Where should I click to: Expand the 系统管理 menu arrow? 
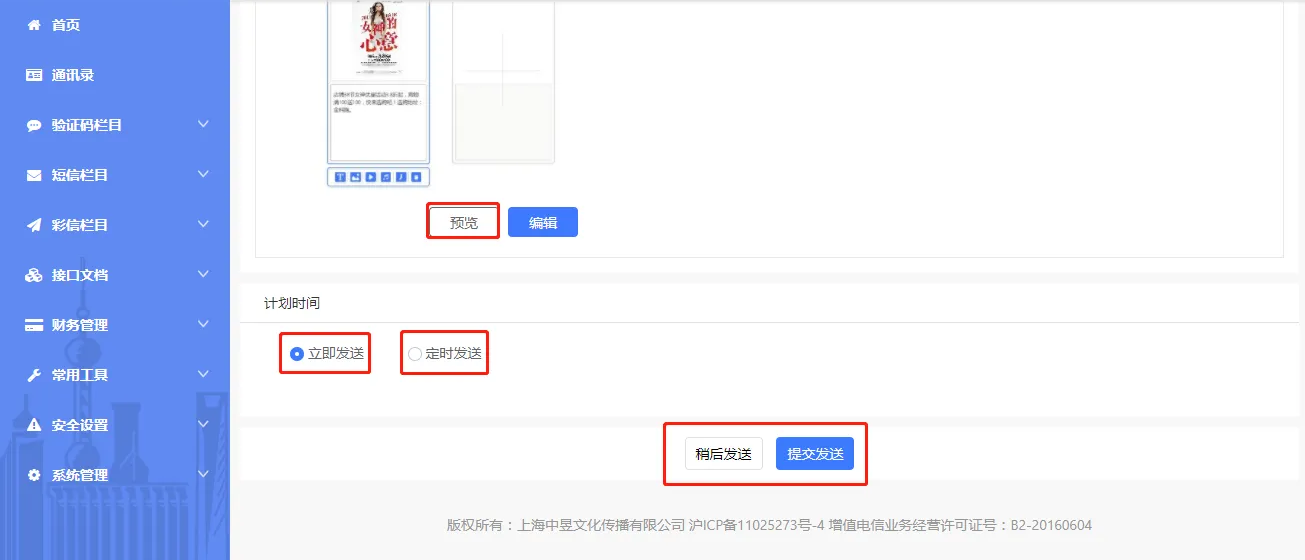203,474
